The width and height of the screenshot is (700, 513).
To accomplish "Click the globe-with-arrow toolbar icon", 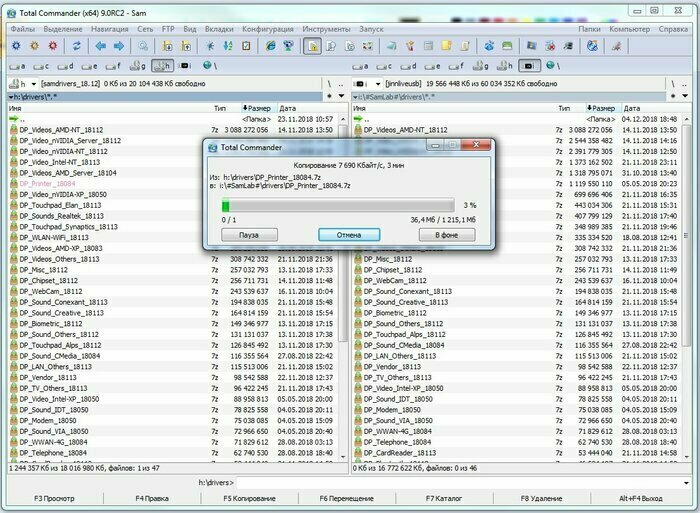I will (x=592, y=46).
